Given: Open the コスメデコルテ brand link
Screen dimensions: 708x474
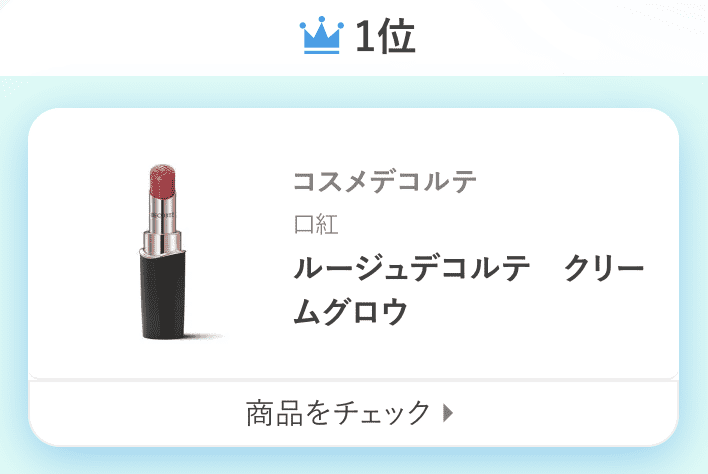Looking at the screenshot, I should (x=385, y=181).
